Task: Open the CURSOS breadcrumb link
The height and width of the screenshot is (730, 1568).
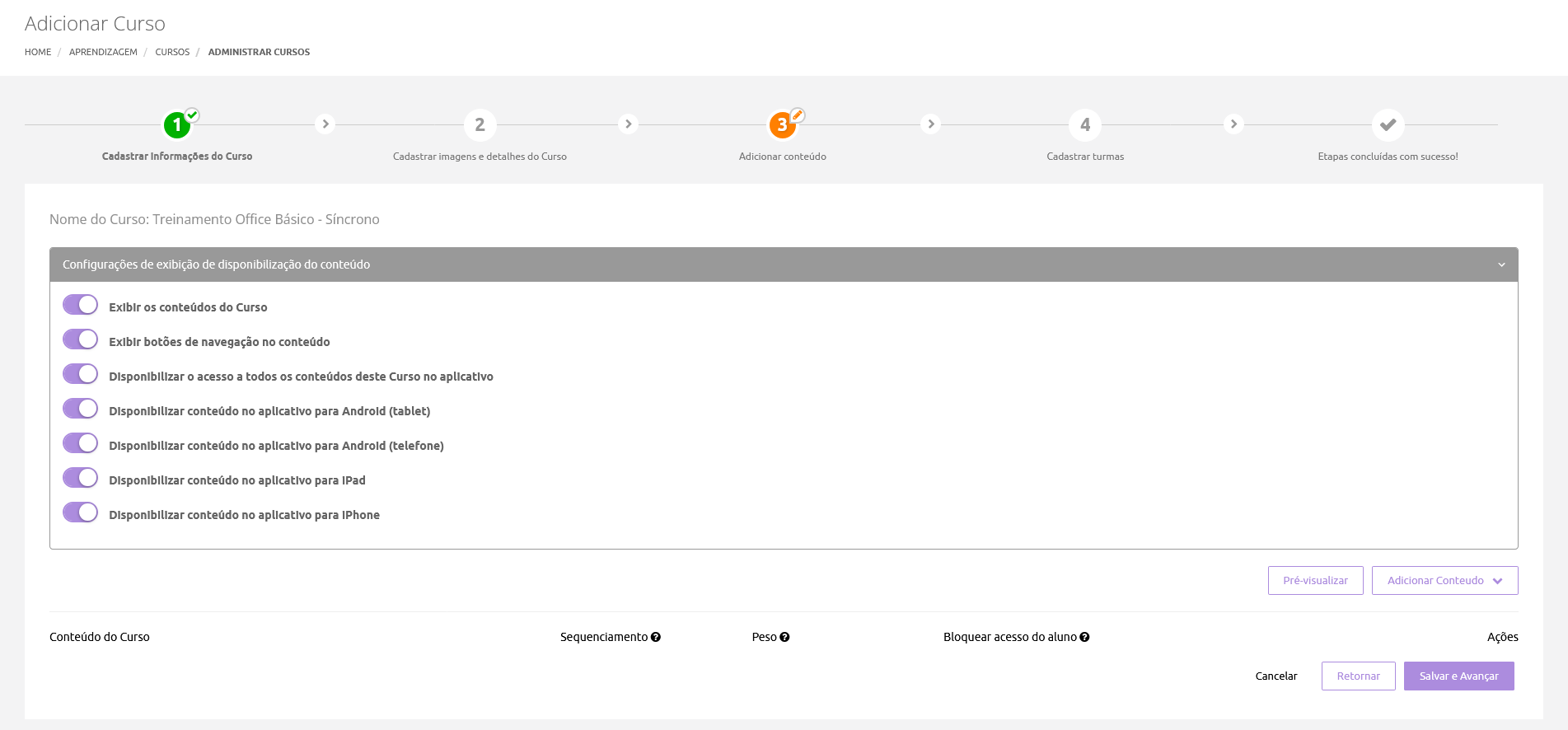Action: click(x=172, y=52)
